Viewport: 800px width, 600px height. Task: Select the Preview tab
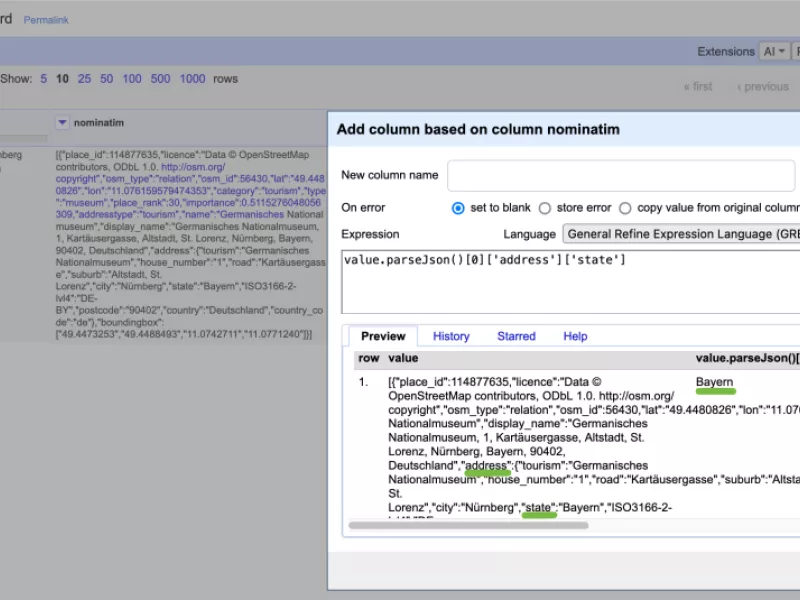pyautogui.click(x=382, y=336)
